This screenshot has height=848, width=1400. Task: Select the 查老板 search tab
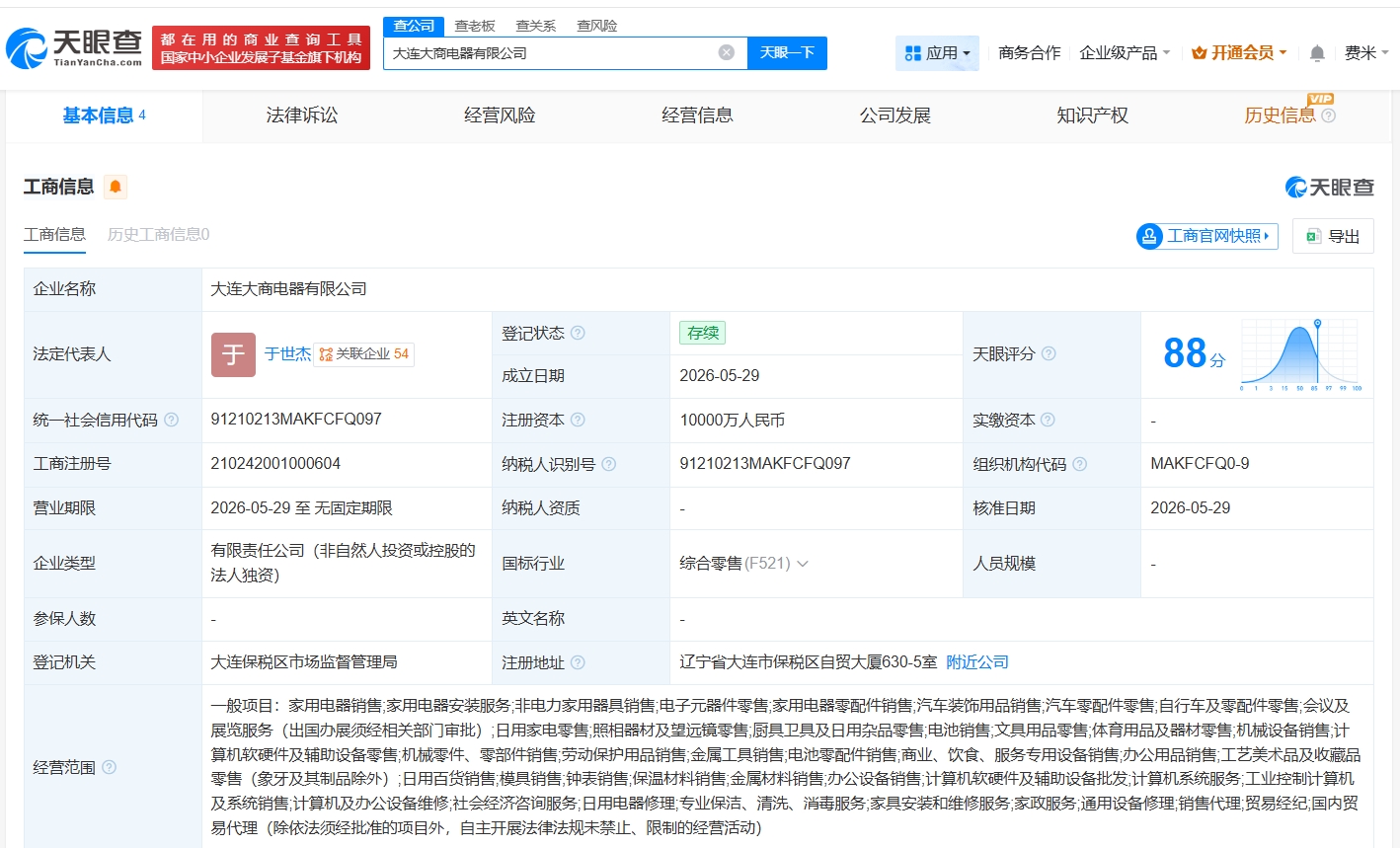(475, 26)
